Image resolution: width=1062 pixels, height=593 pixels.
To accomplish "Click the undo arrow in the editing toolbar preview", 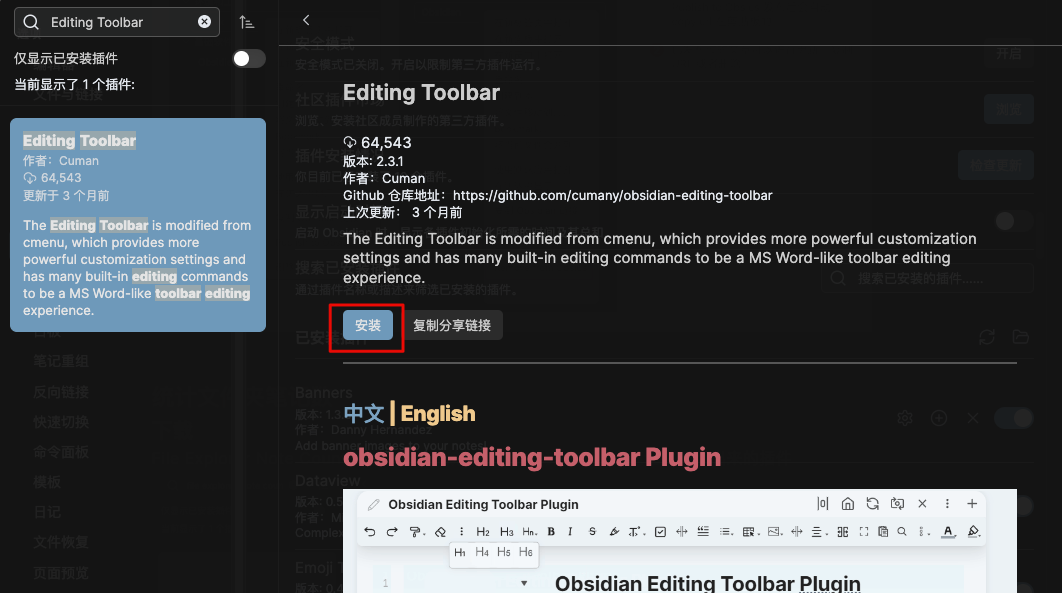I will tap(369, 531).
